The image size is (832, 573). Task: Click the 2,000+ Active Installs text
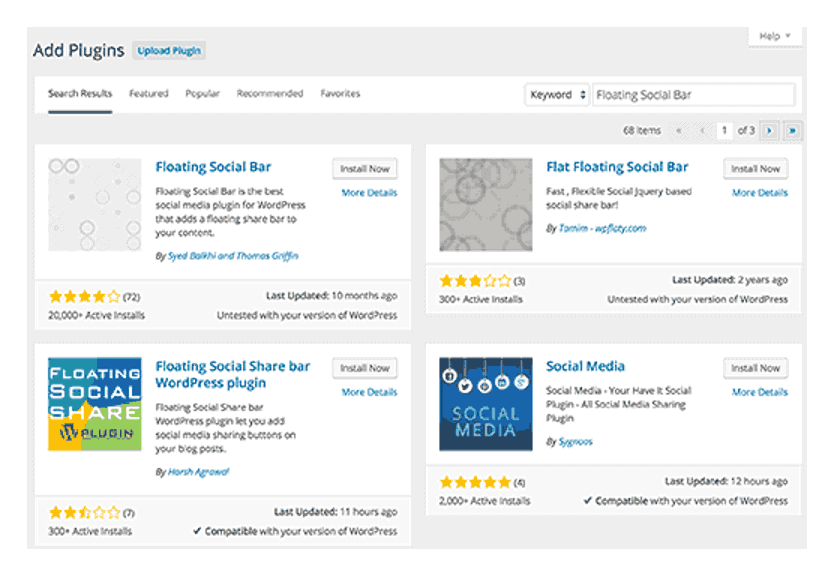click(x=484, y=501)
